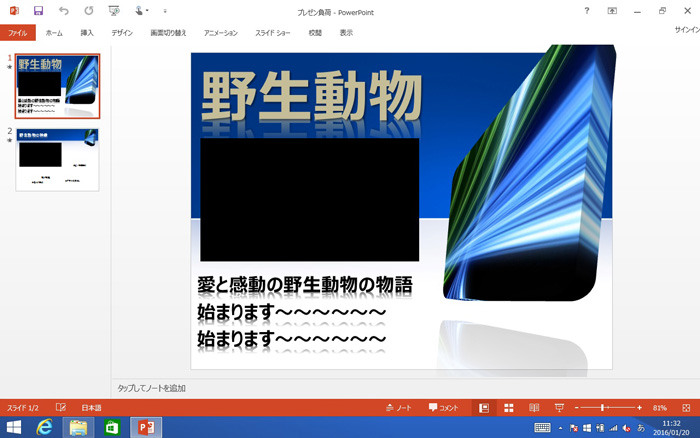Start slideshow from beginning icon
The image size is (700, 438).
(x=114, y=11)
